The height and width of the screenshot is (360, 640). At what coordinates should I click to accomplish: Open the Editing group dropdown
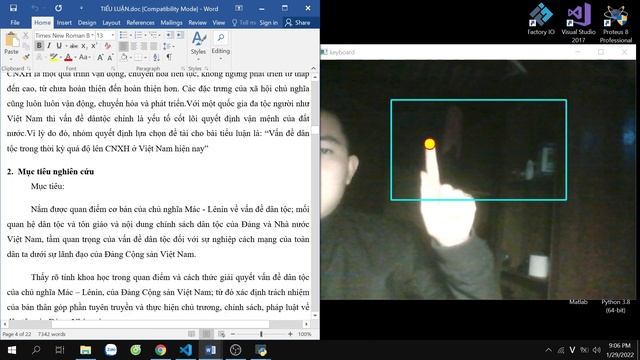click(220, 46)
